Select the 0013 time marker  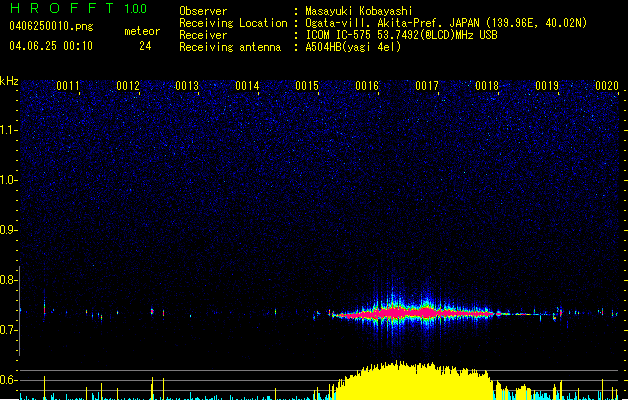point(187,87)
